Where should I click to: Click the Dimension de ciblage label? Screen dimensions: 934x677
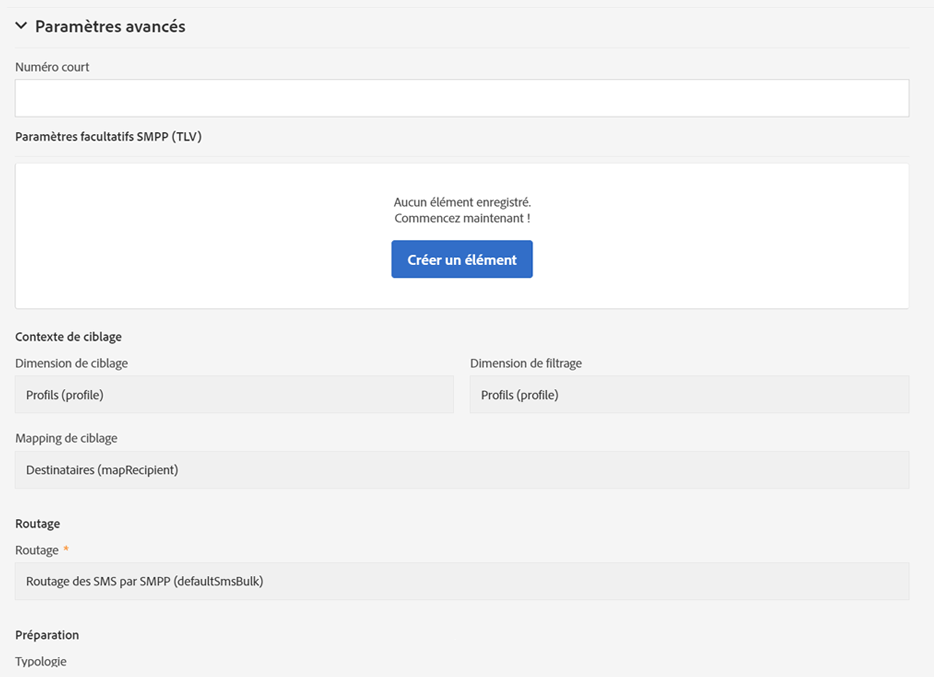[x=71, y=363]
